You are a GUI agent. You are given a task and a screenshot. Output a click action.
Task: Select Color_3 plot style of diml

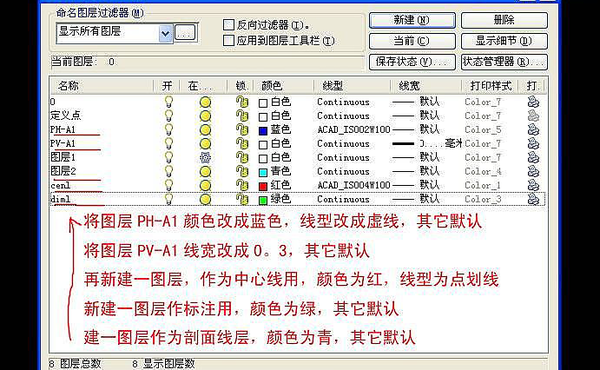click(x=483, y=199)
